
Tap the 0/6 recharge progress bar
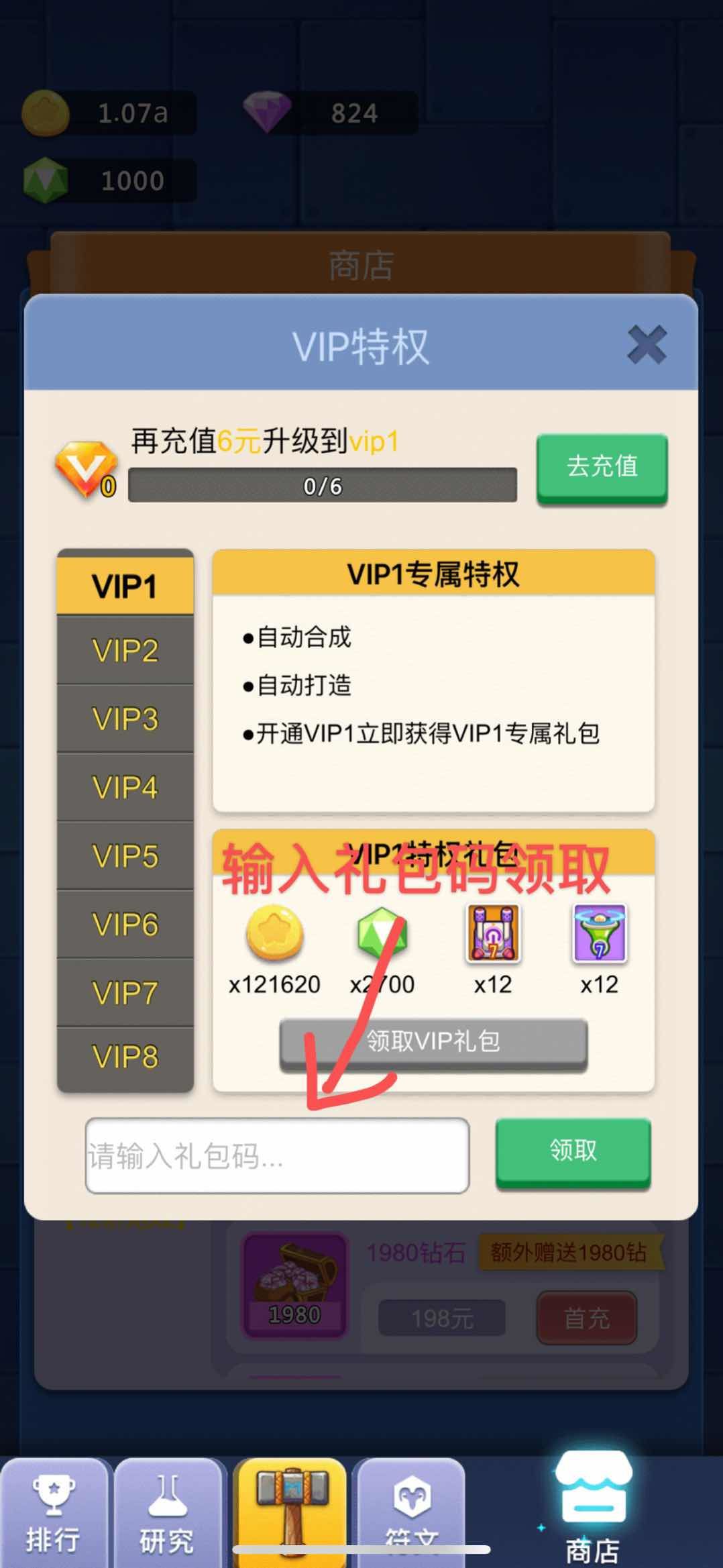pyautogui.click(x=323, y=485)
